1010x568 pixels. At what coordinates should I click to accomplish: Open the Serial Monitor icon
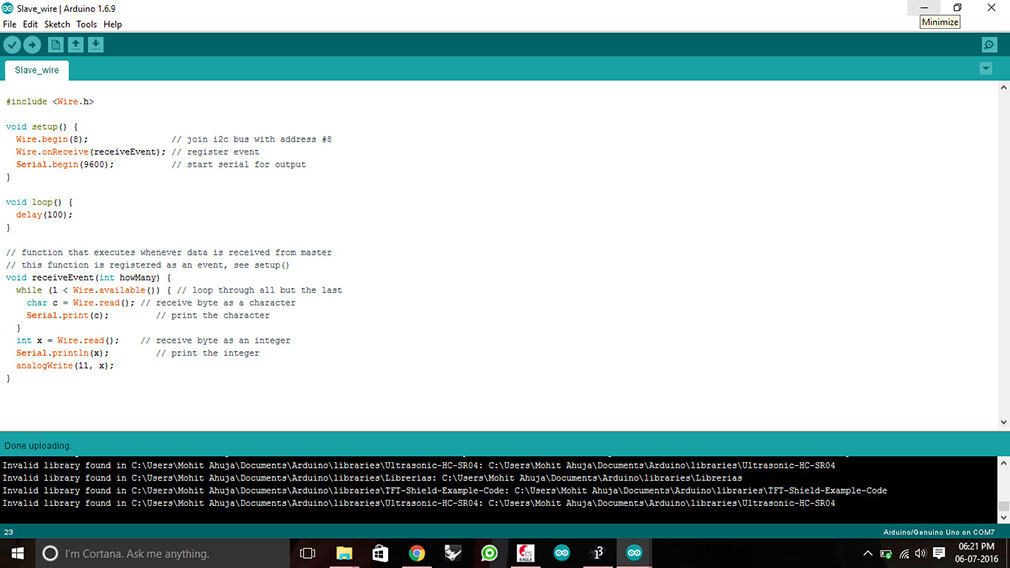click(x=989, y=44)
